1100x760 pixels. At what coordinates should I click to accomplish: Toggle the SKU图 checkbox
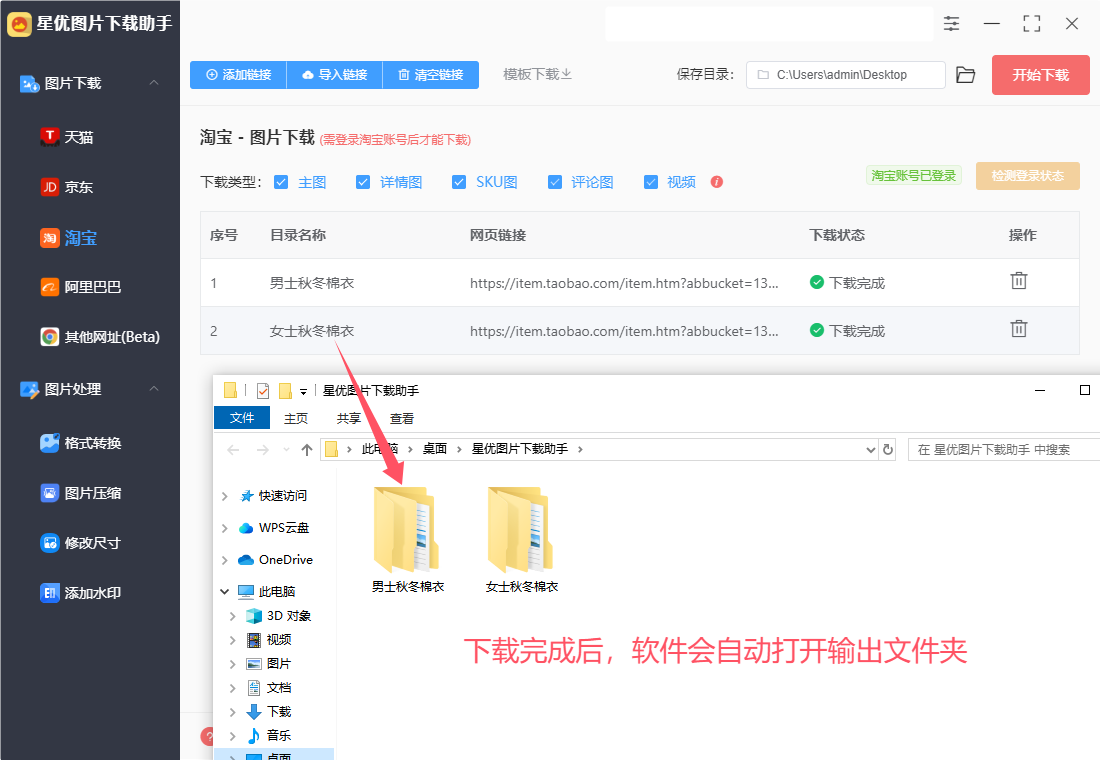(x=459, y=182)
